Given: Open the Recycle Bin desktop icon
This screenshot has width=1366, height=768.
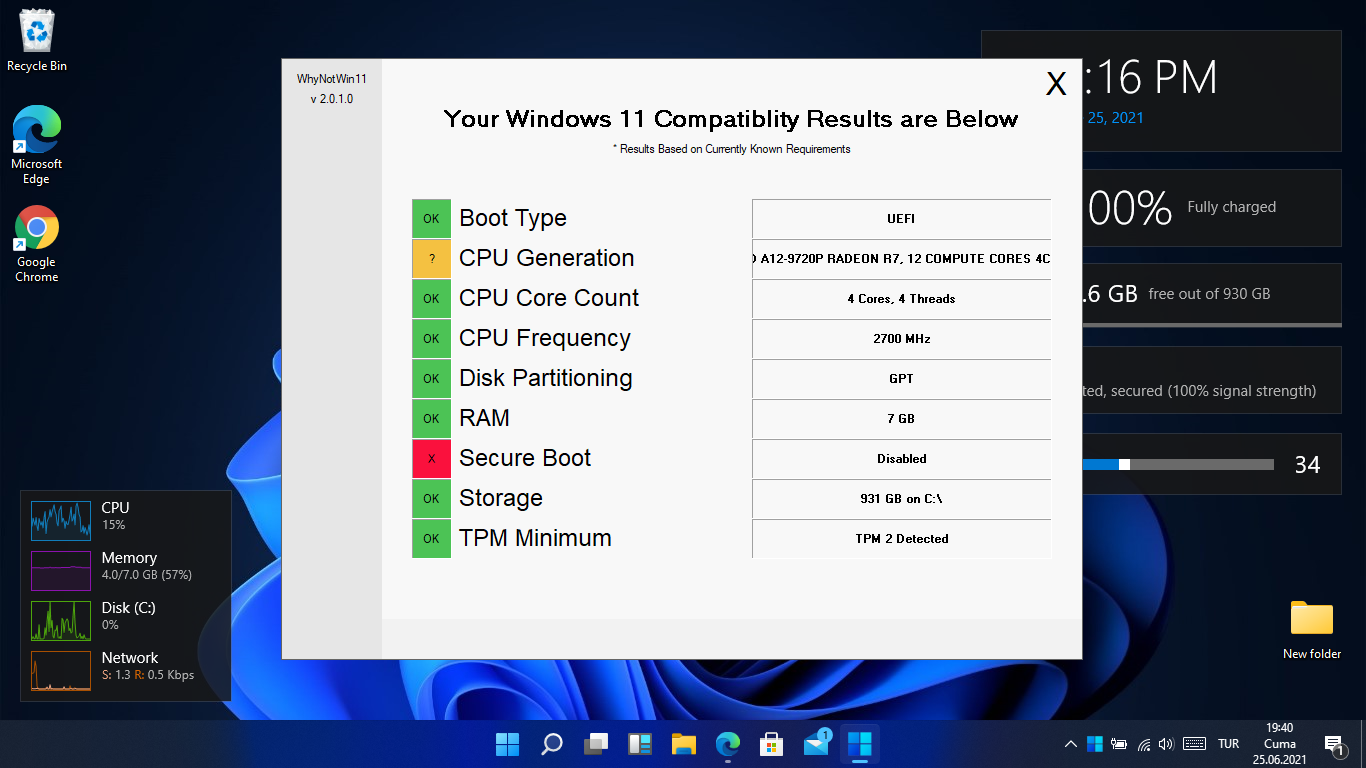Looking at the screenshot, I should click(x=37, y=41).
